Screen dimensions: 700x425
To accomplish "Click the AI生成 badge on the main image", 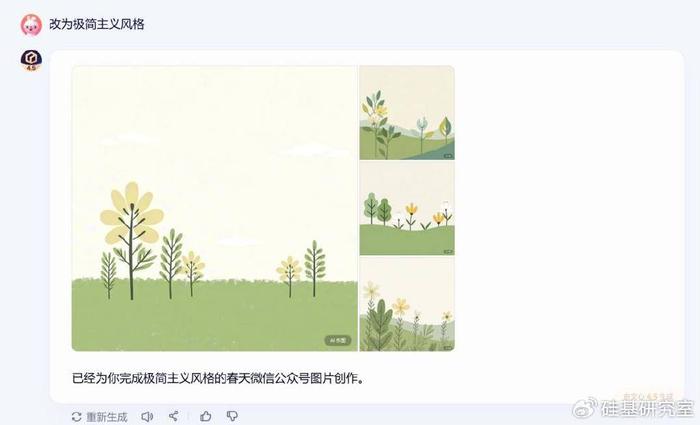I will (338, 340).
